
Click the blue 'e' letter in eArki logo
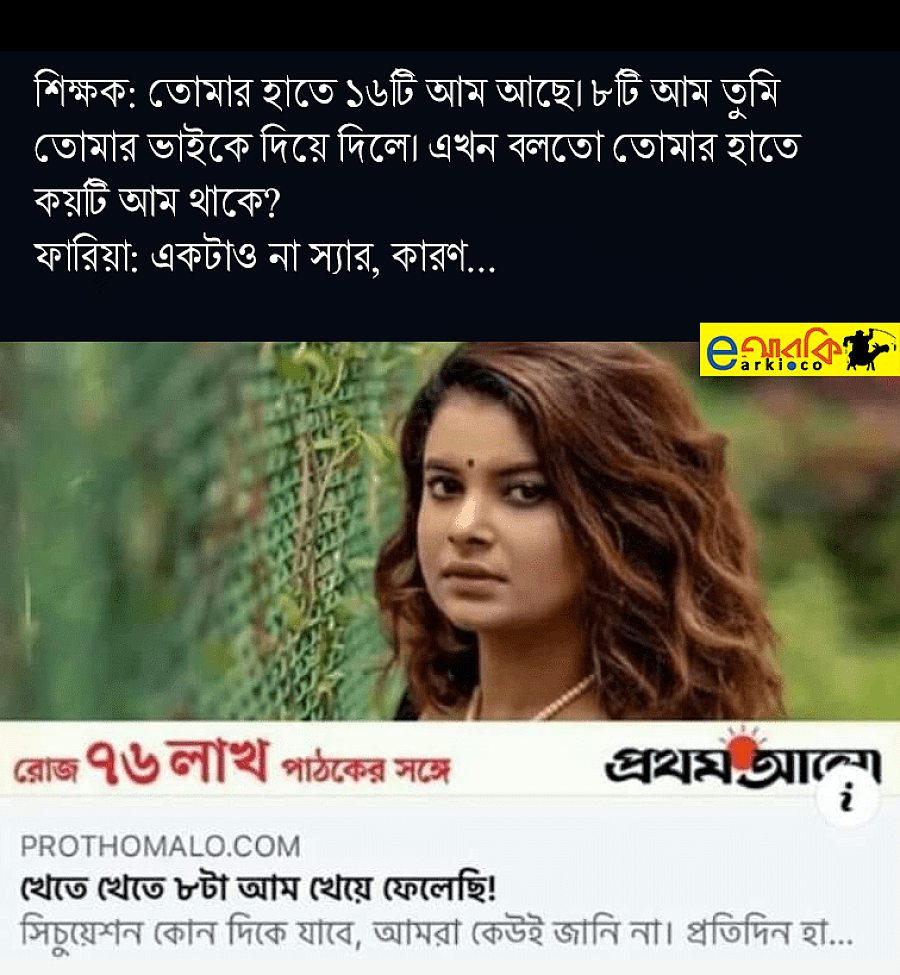(721, 353)
